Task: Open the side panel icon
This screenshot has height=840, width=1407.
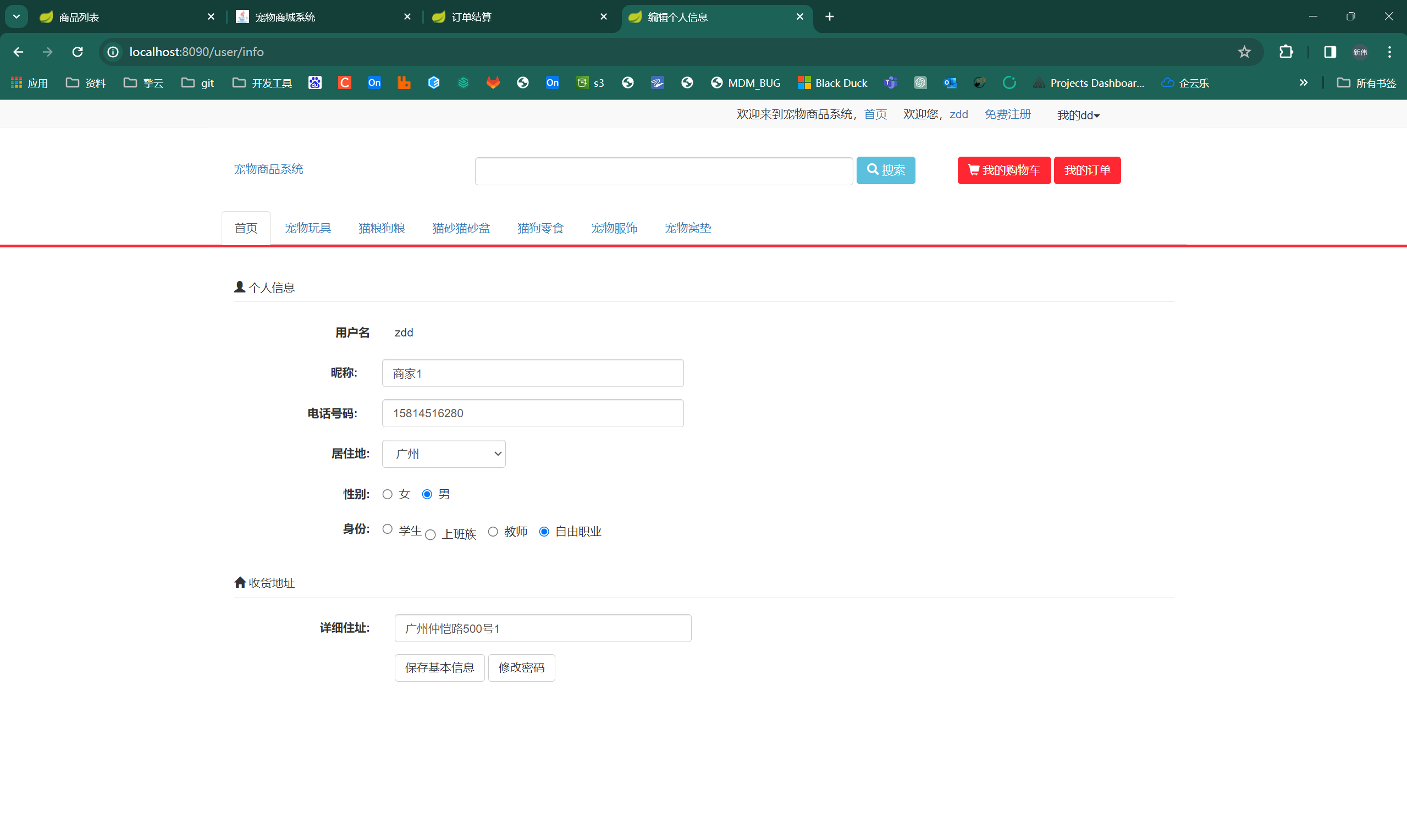Action: point(1329,52)
